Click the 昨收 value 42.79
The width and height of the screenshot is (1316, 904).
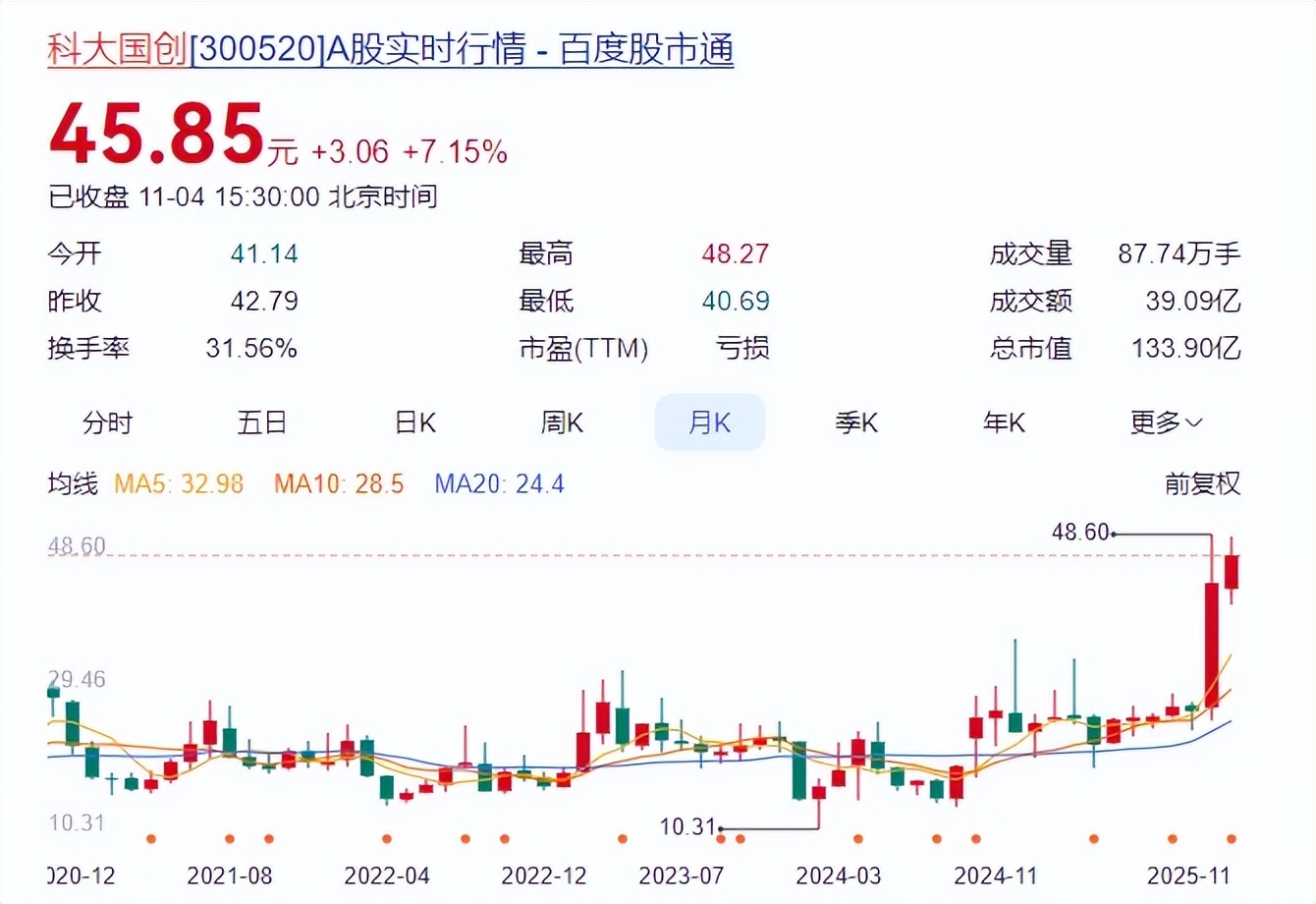[264, 301]
